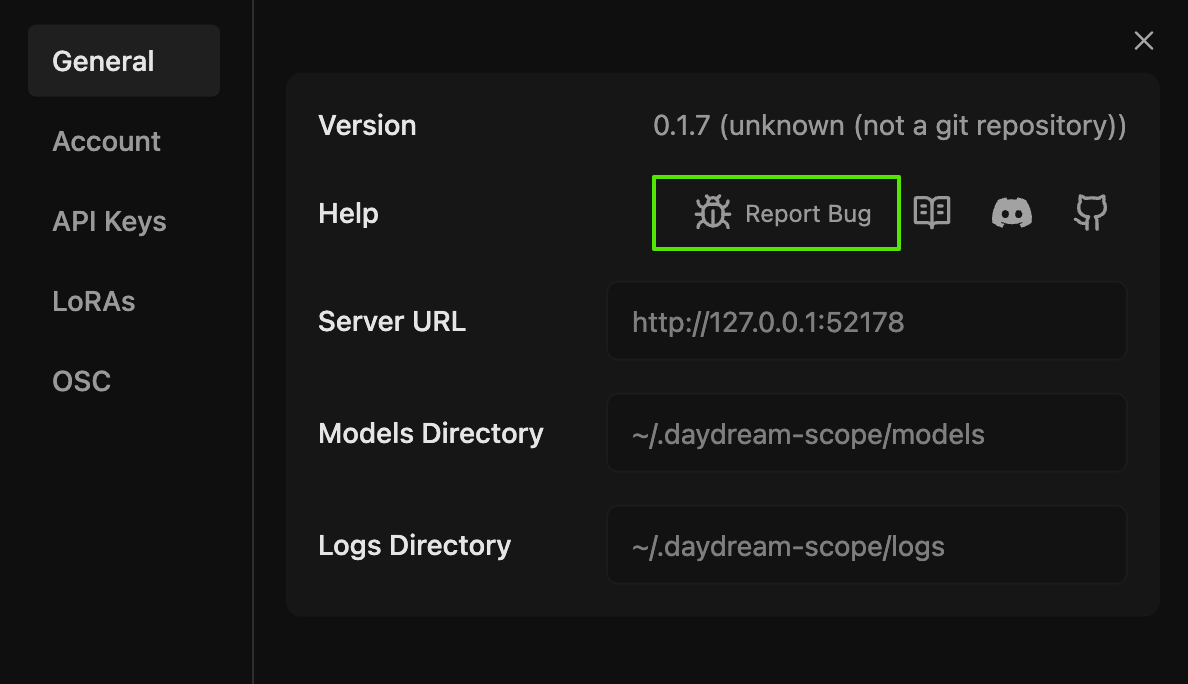Viewport: 1188px width, 684px height.
Task: Click the Server URL input field
Action: pos(866,321)
